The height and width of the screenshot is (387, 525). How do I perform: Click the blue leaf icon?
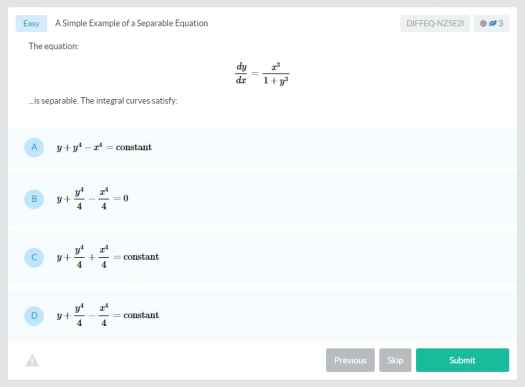click(493, 23)
